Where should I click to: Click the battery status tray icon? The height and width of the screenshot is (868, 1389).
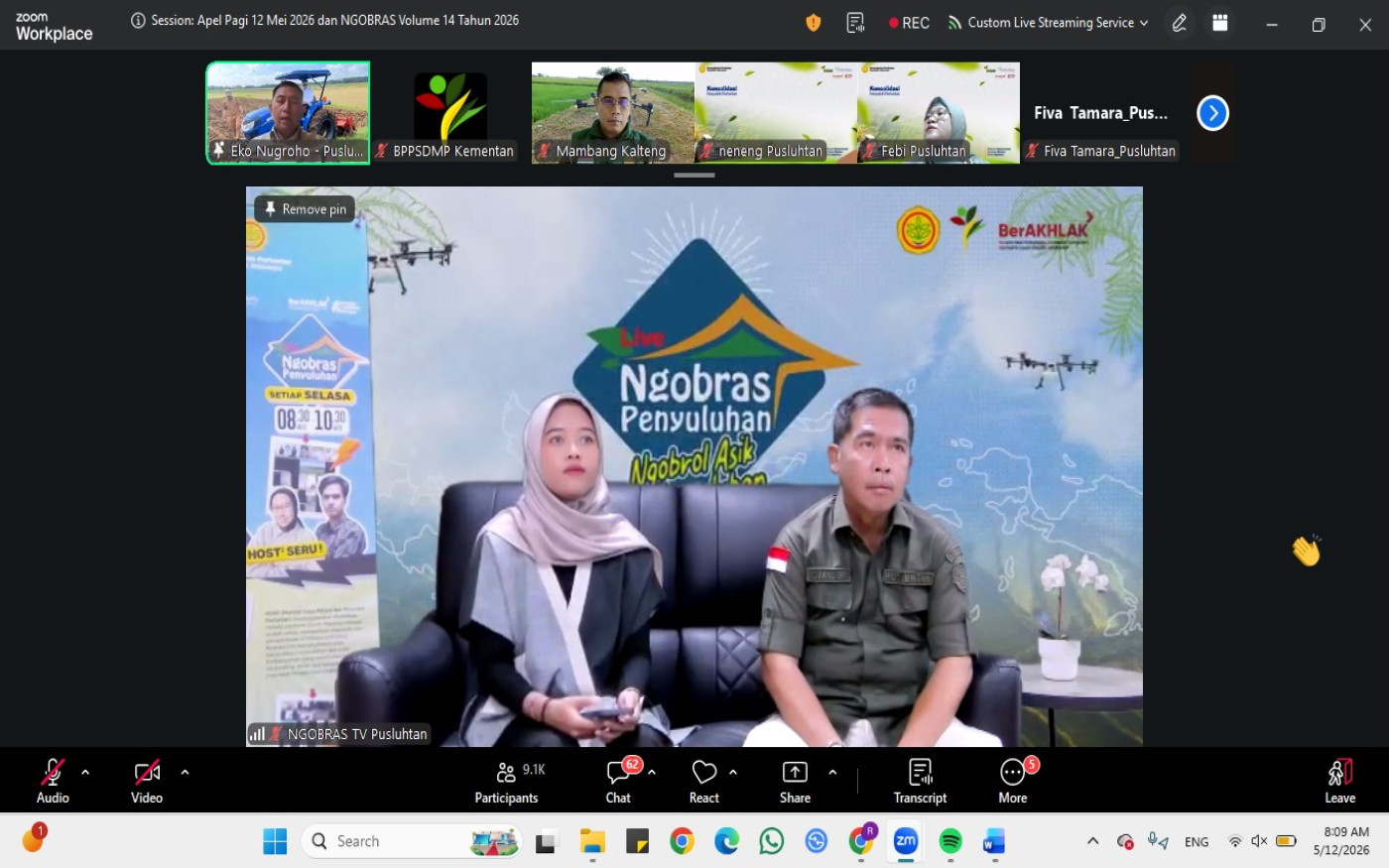click(1286, 841)
